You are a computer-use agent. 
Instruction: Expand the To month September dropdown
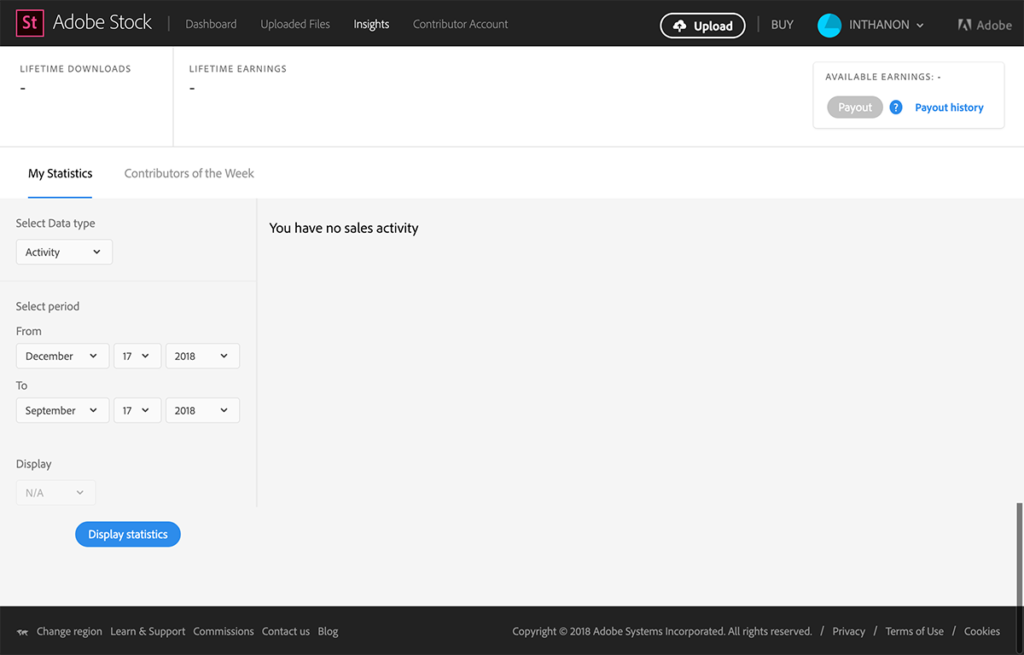tap(62, 410)
